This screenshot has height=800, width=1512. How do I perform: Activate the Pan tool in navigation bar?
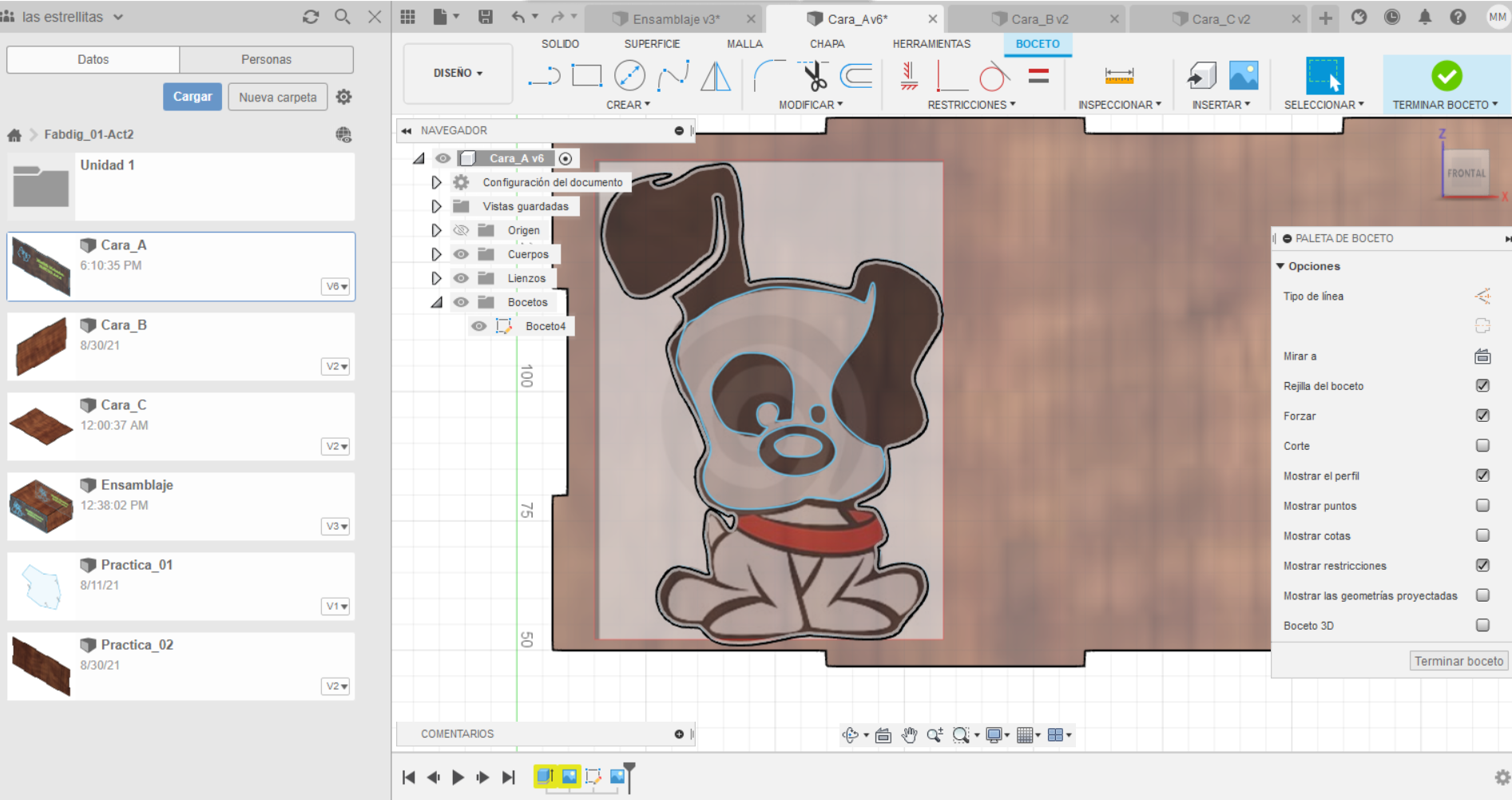point(909,734)
